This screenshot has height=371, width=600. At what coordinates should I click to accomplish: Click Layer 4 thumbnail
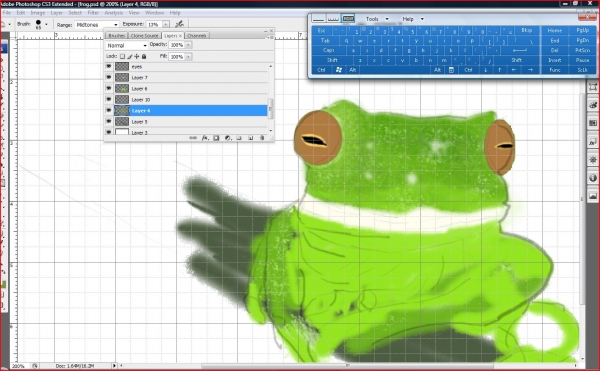pyautogui.click(x=122, y=111)
